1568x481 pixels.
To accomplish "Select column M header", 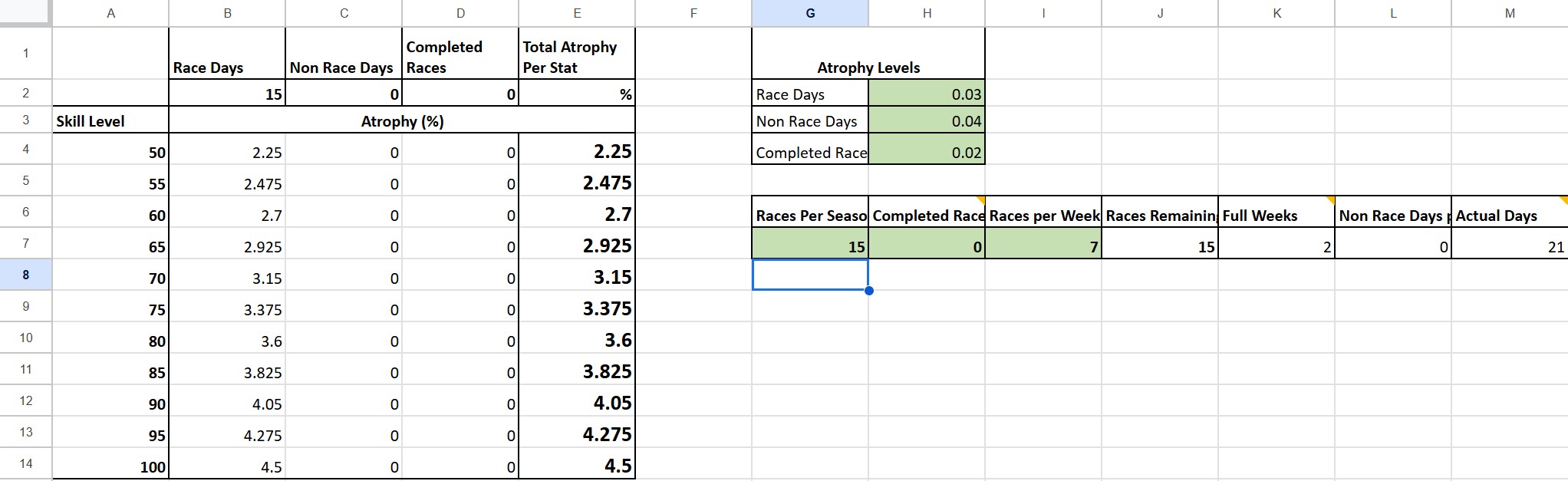I will pyautogui.click(x=1510, y=13).
